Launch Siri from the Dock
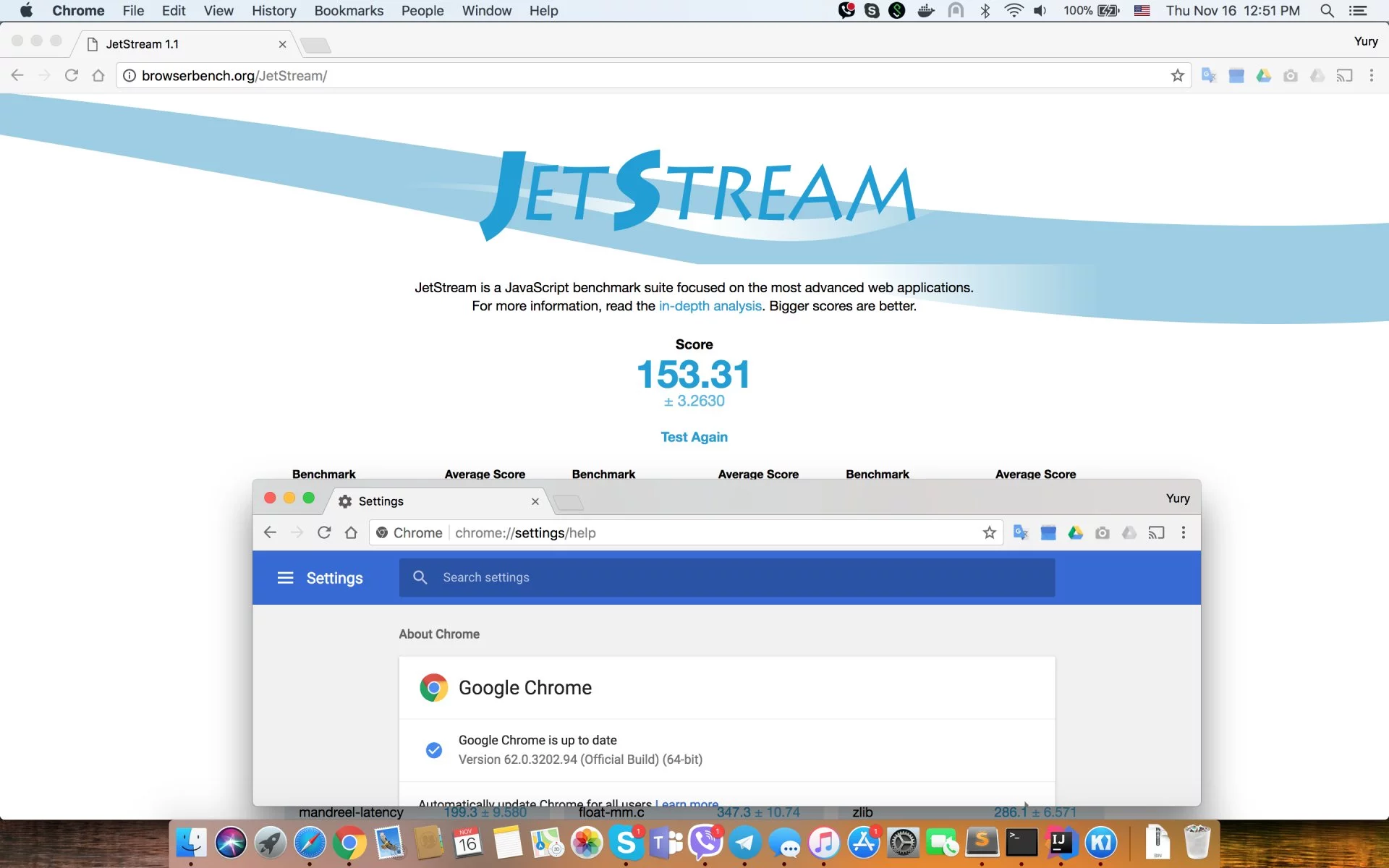 pyautogui.click(x=231, y=843)
